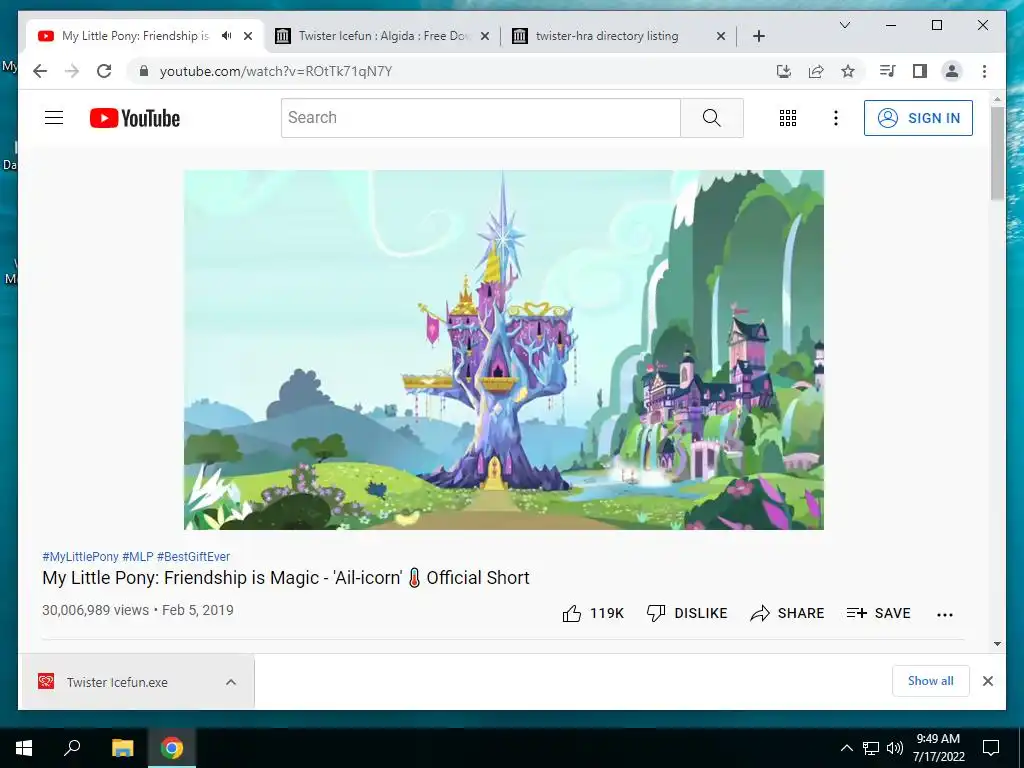1024x768 pixels.
Task: Open the taskbar clock and date
Action: coord(938,748)
